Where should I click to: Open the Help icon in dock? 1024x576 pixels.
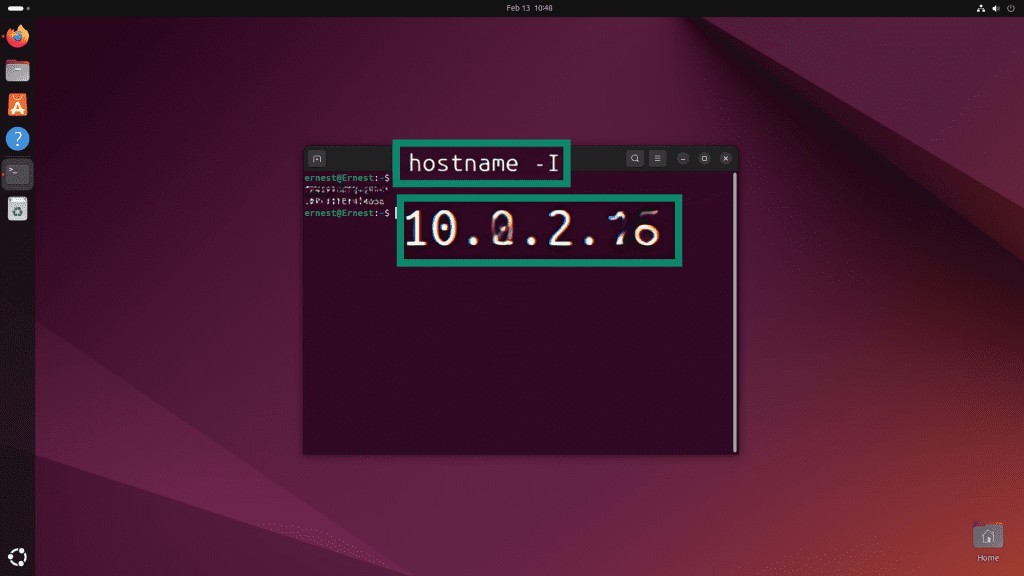click(x=18, y=138)
